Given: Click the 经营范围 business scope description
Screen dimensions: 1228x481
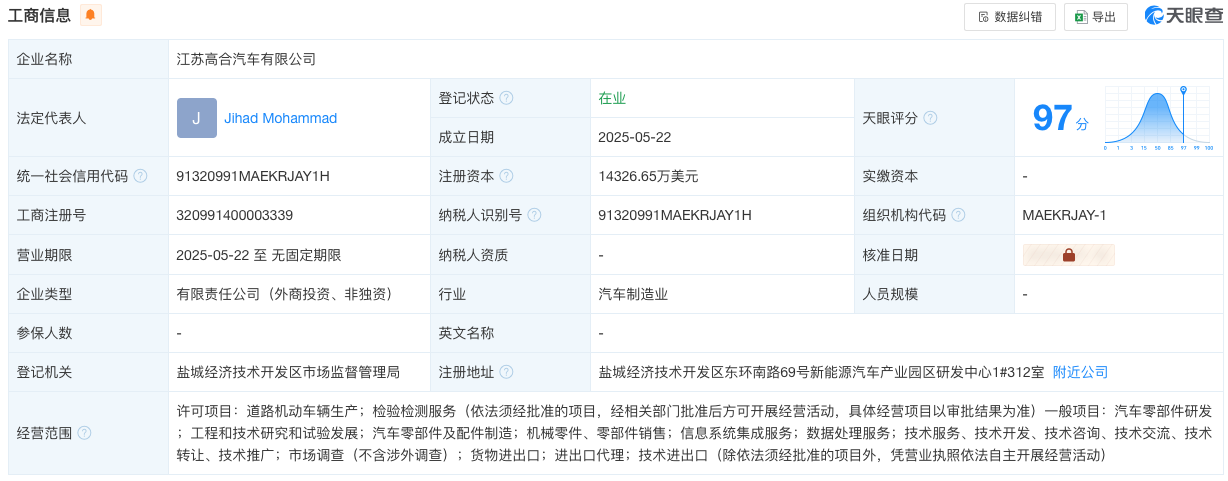Looking at the screenshot, I should (695, 433).
